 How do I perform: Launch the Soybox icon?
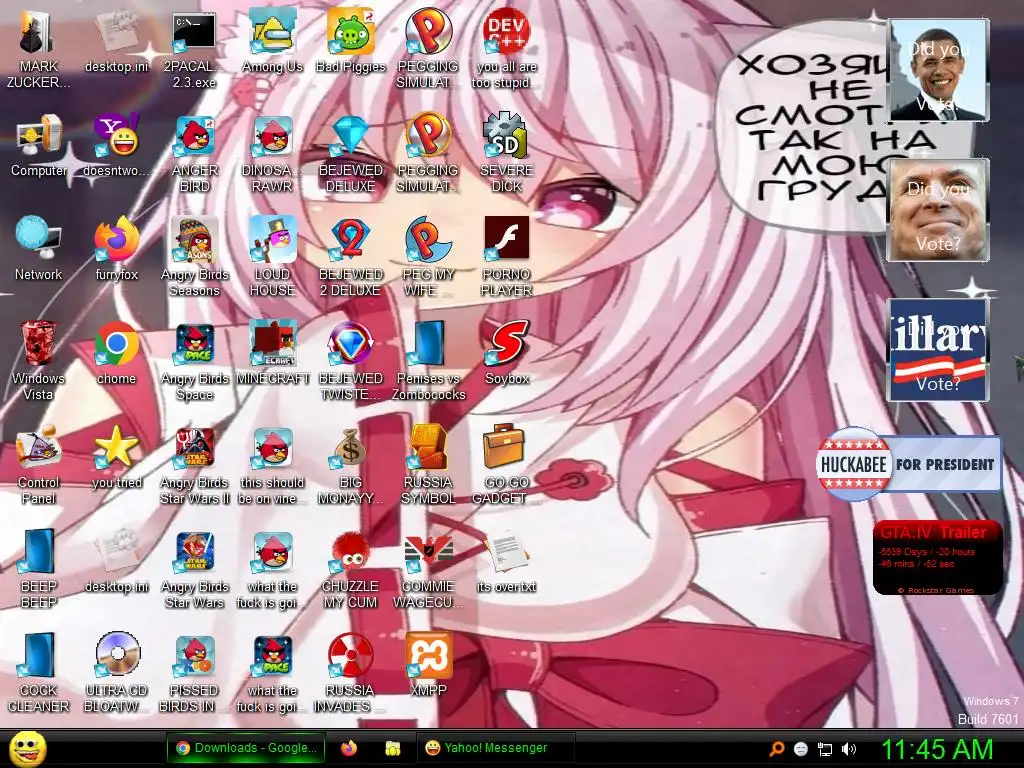tap(506, 353)
